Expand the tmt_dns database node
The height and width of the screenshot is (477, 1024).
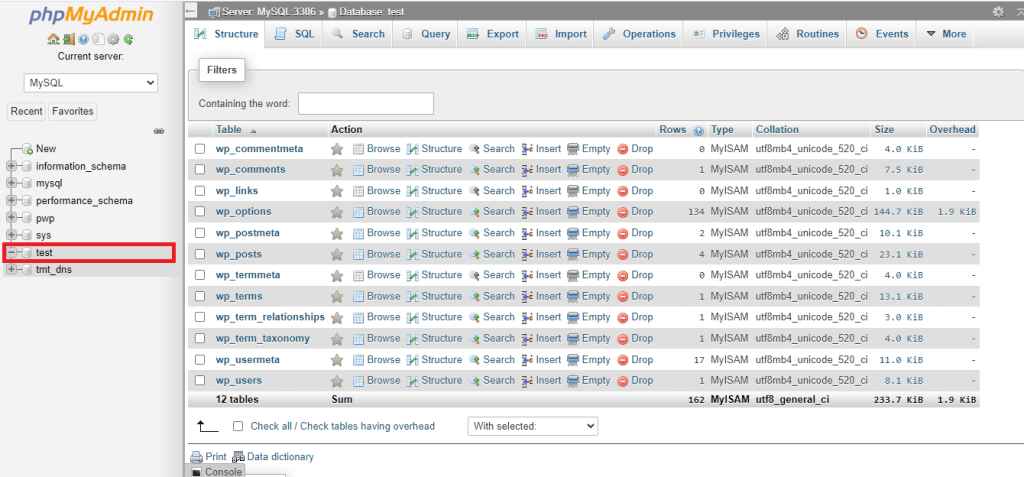coord(11,269)
